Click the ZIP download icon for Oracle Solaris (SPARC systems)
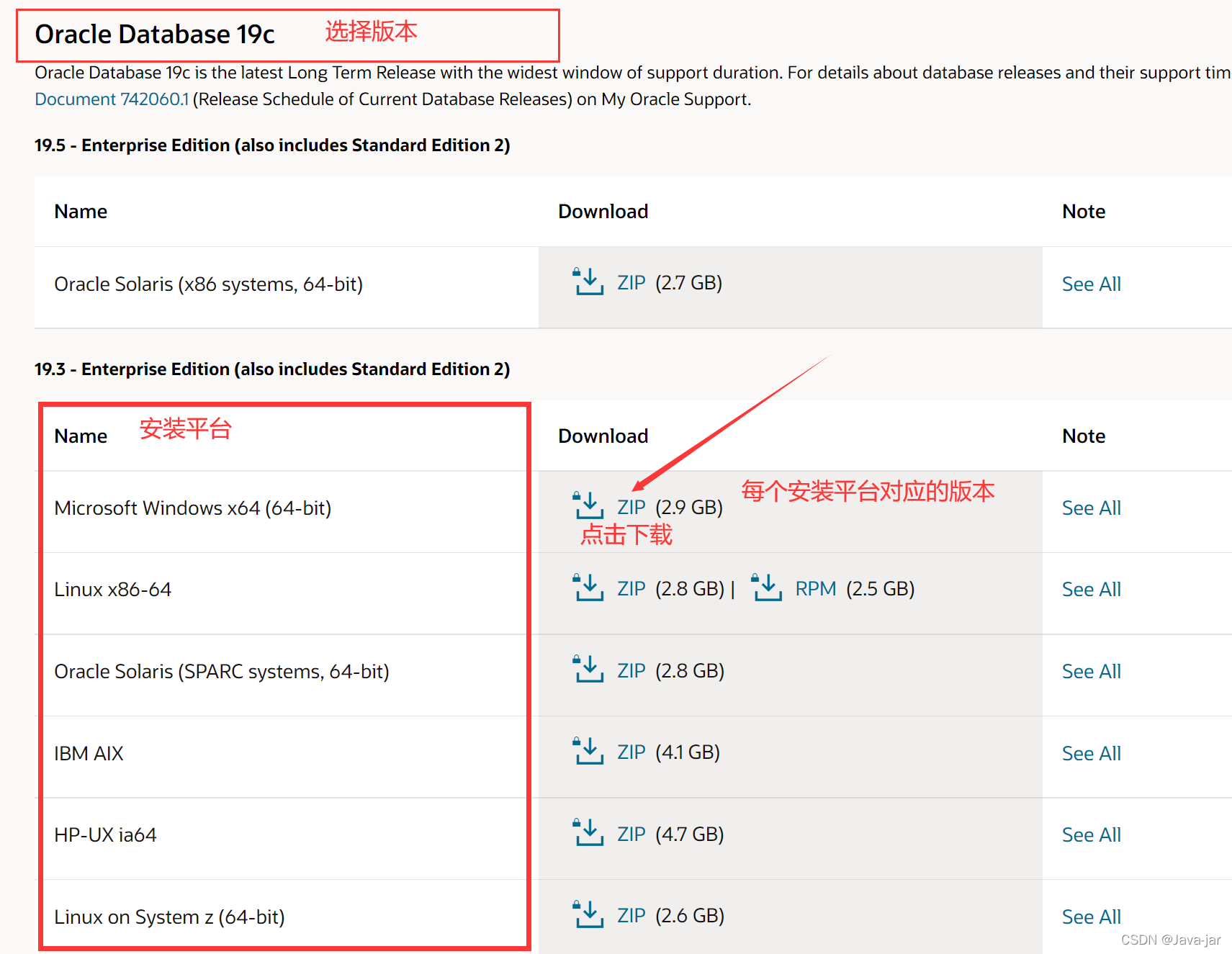 [x=588, y=670]
